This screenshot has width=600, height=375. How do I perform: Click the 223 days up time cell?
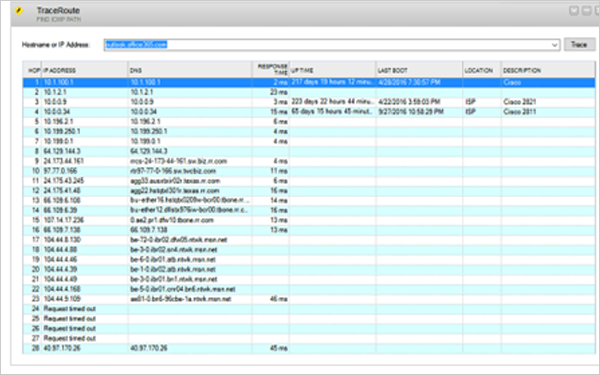[x=333, y=102]
